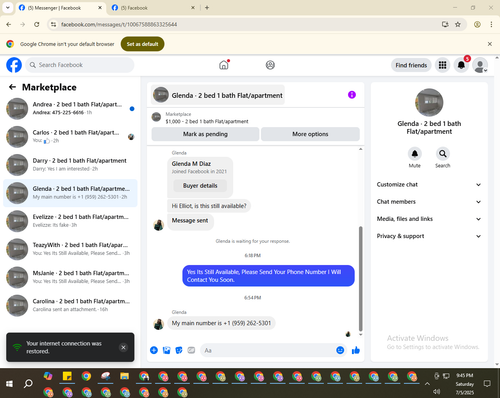Open Carolina's conversation

tap(70, 305)
